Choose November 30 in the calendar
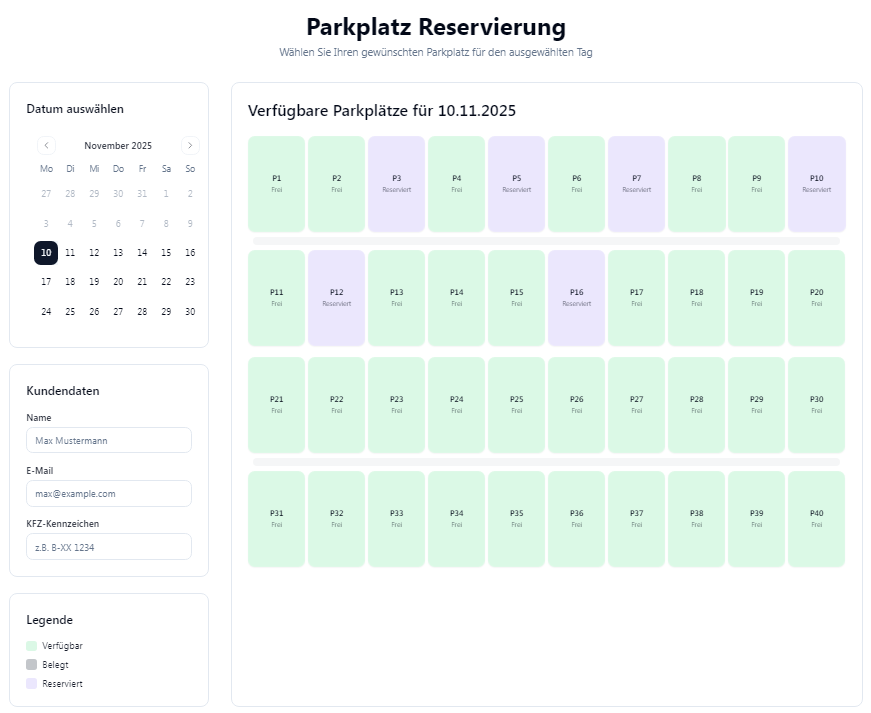Viewport: 871px width, 713px height. [x=190, y=311]
